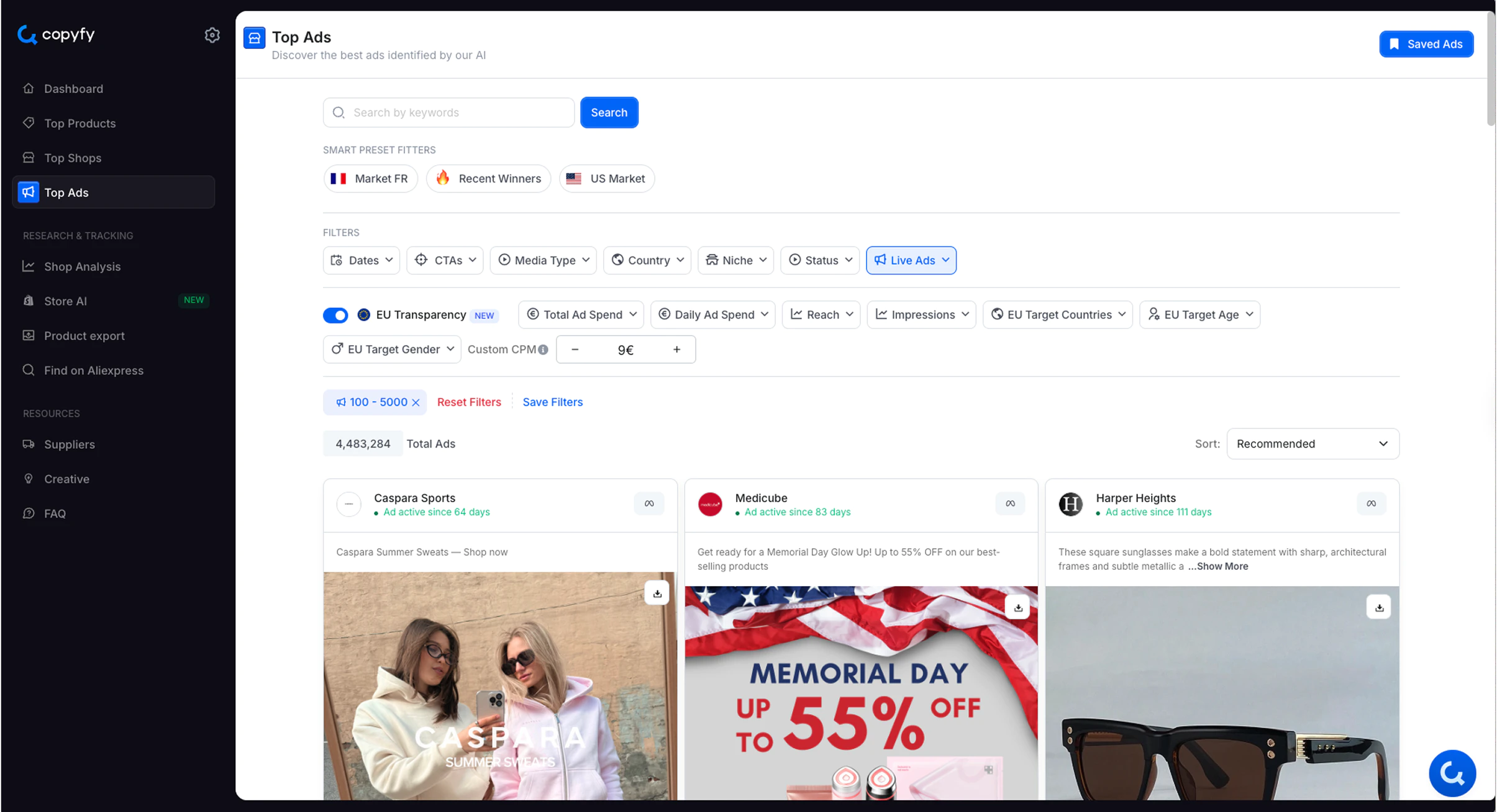This screenshot has width=1497, height=812.
Task: Open the Sort Recommended dropdown
Action: 1312,444
